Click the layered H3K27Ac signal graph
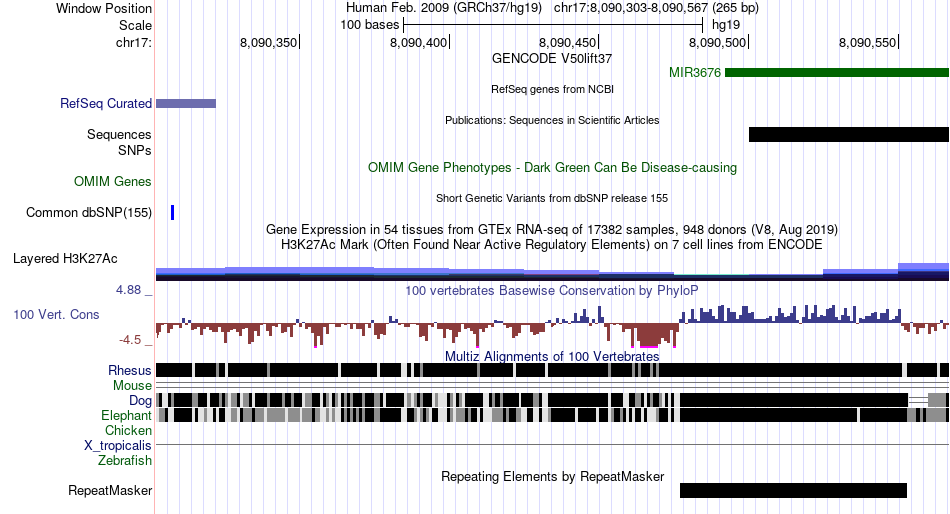 553,272
